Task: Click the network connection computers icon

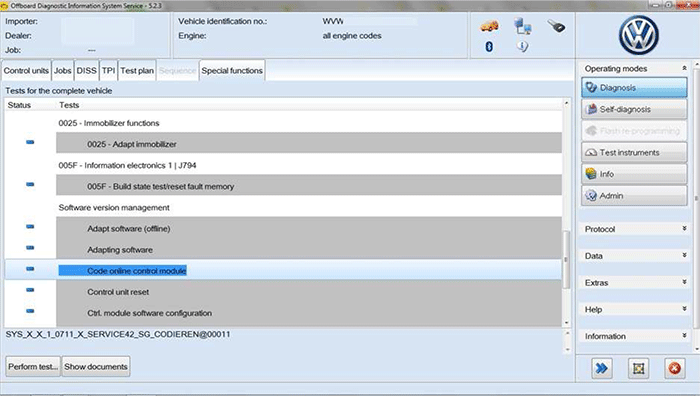Action: pos(522,26)
